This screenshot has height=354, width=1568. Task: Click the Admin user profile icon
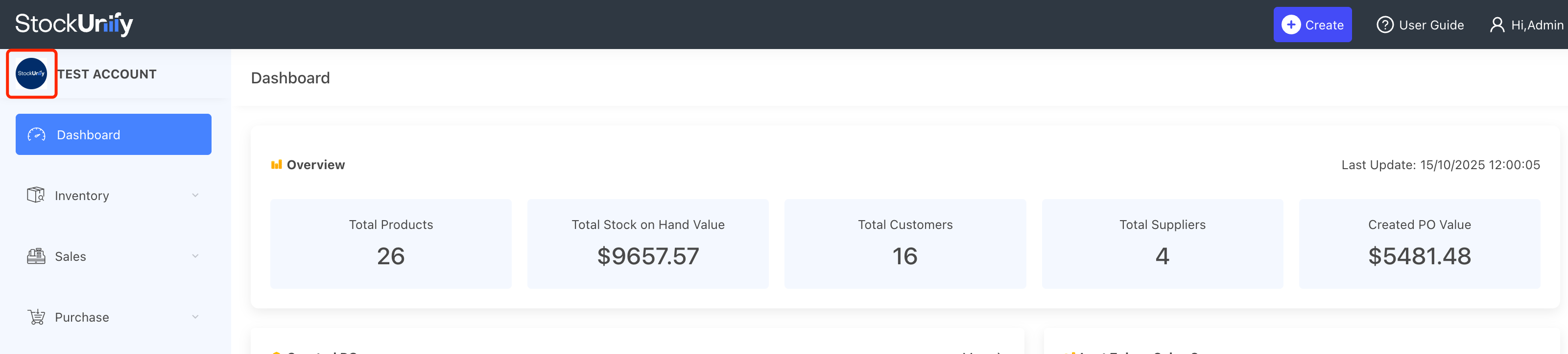(1496, 25)
